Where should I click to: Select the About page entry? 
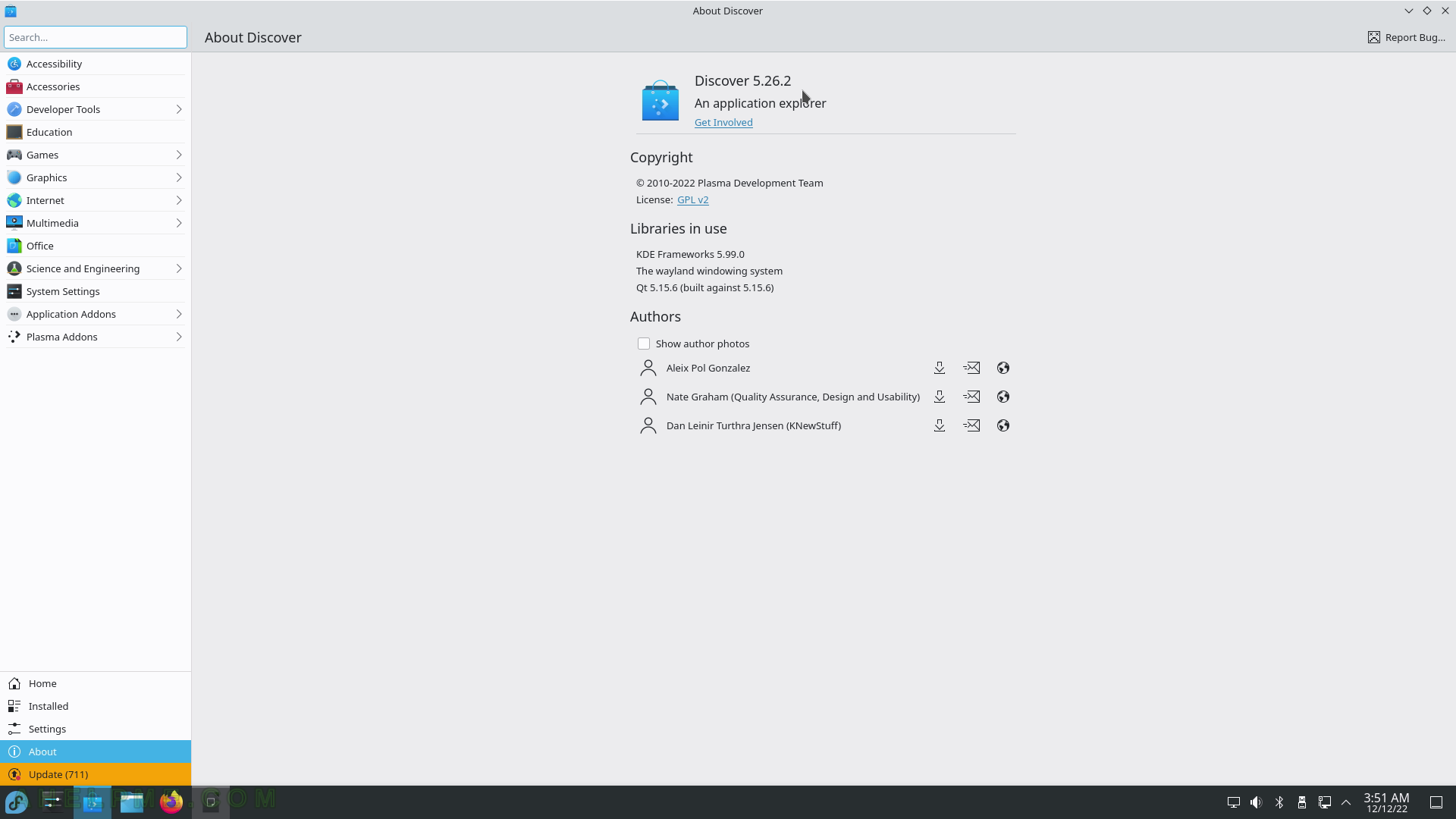96,752
